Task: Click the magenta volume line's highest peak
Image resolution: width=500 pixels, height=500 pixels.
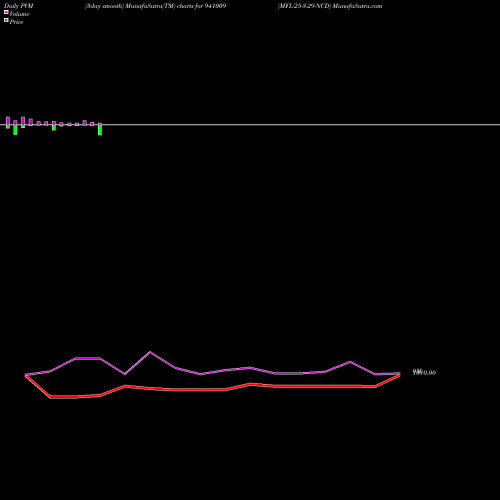Action: click(x=150, y=352)
